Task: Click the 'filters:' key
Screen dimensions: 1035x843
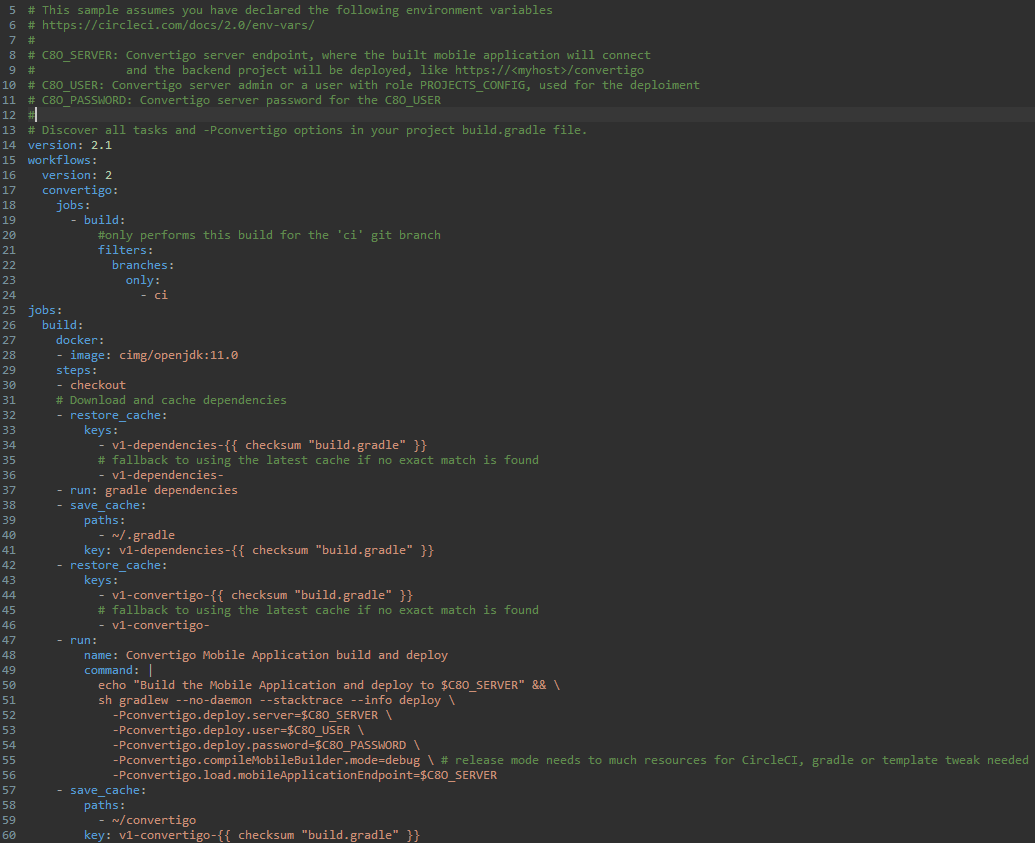Action: pyautogui.click(x=125, y=250)
